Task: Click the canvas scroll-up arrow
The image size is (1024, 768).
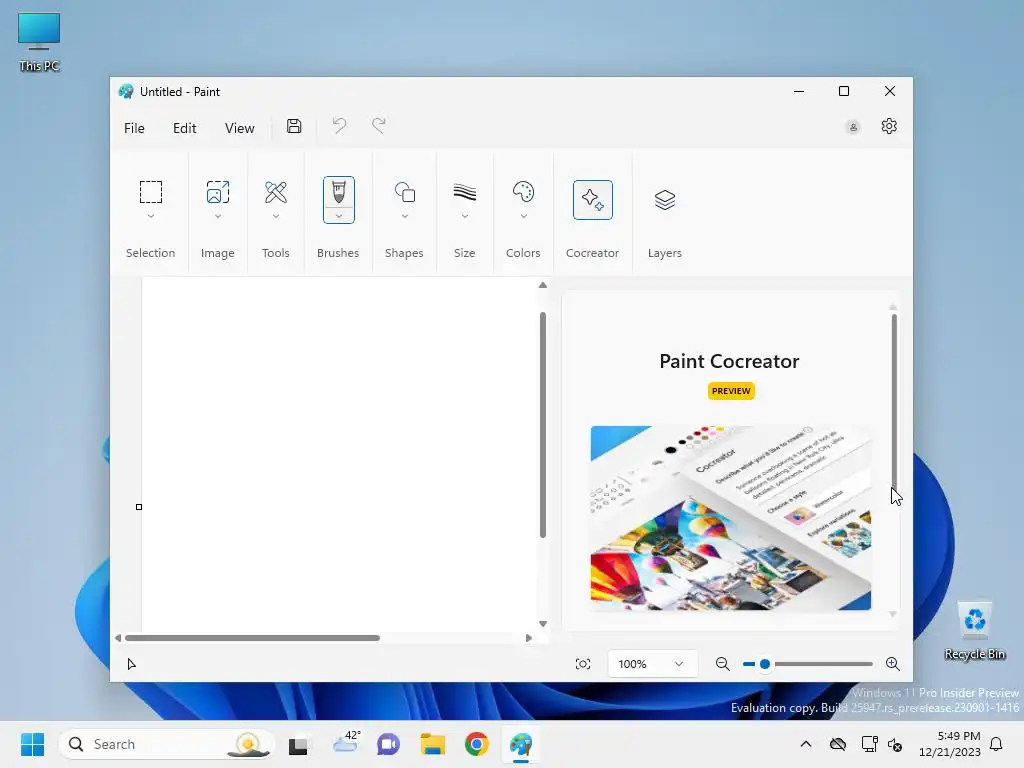Action: pos(543,285)
